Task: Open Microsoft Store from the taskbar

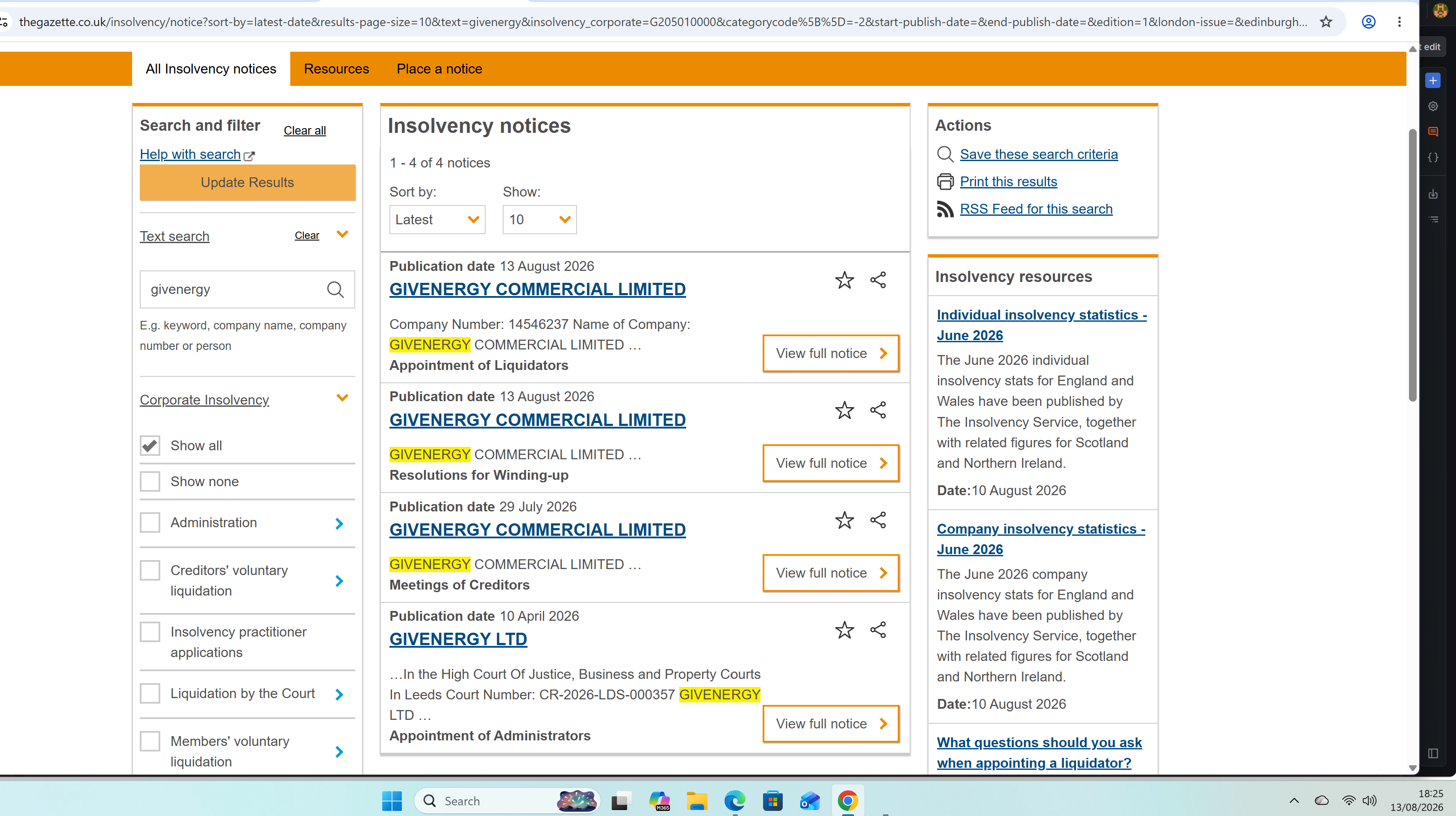Action: pyautogui.click(x=772, y=801)
